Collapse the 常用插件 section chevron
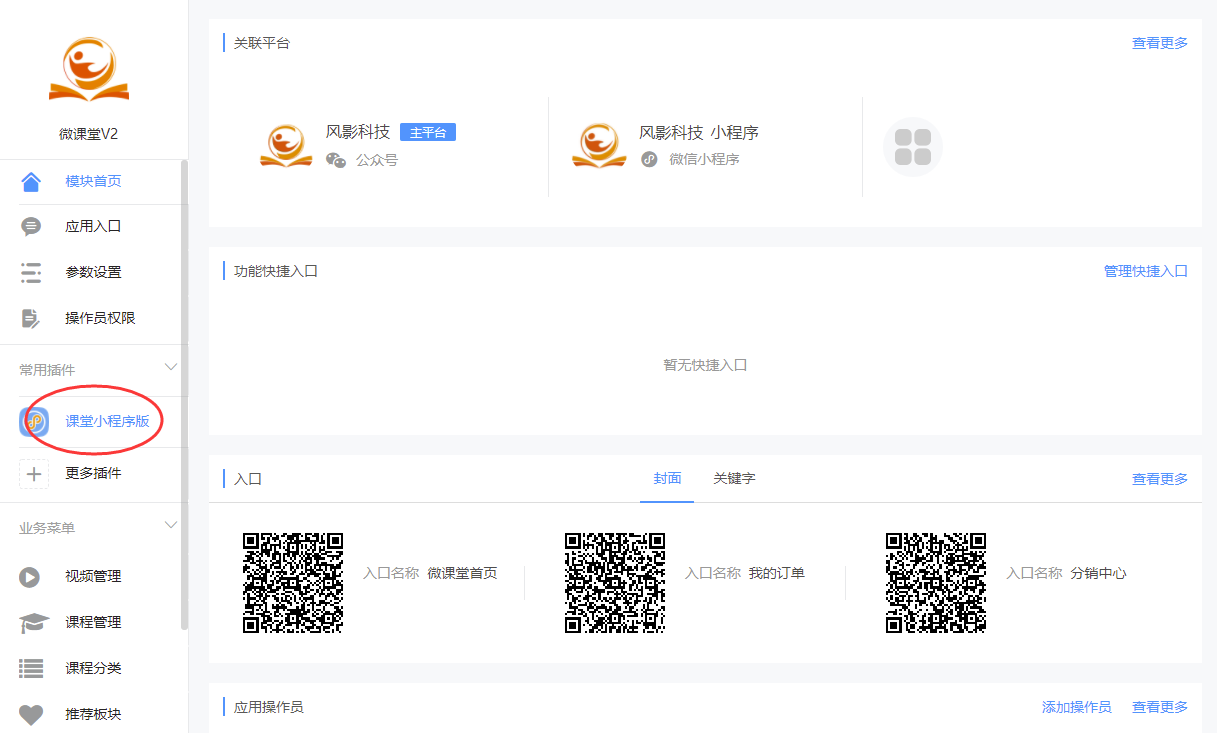Image resolution: width=1217 pixels, height=733 pixels. click(x=171, y=368)
